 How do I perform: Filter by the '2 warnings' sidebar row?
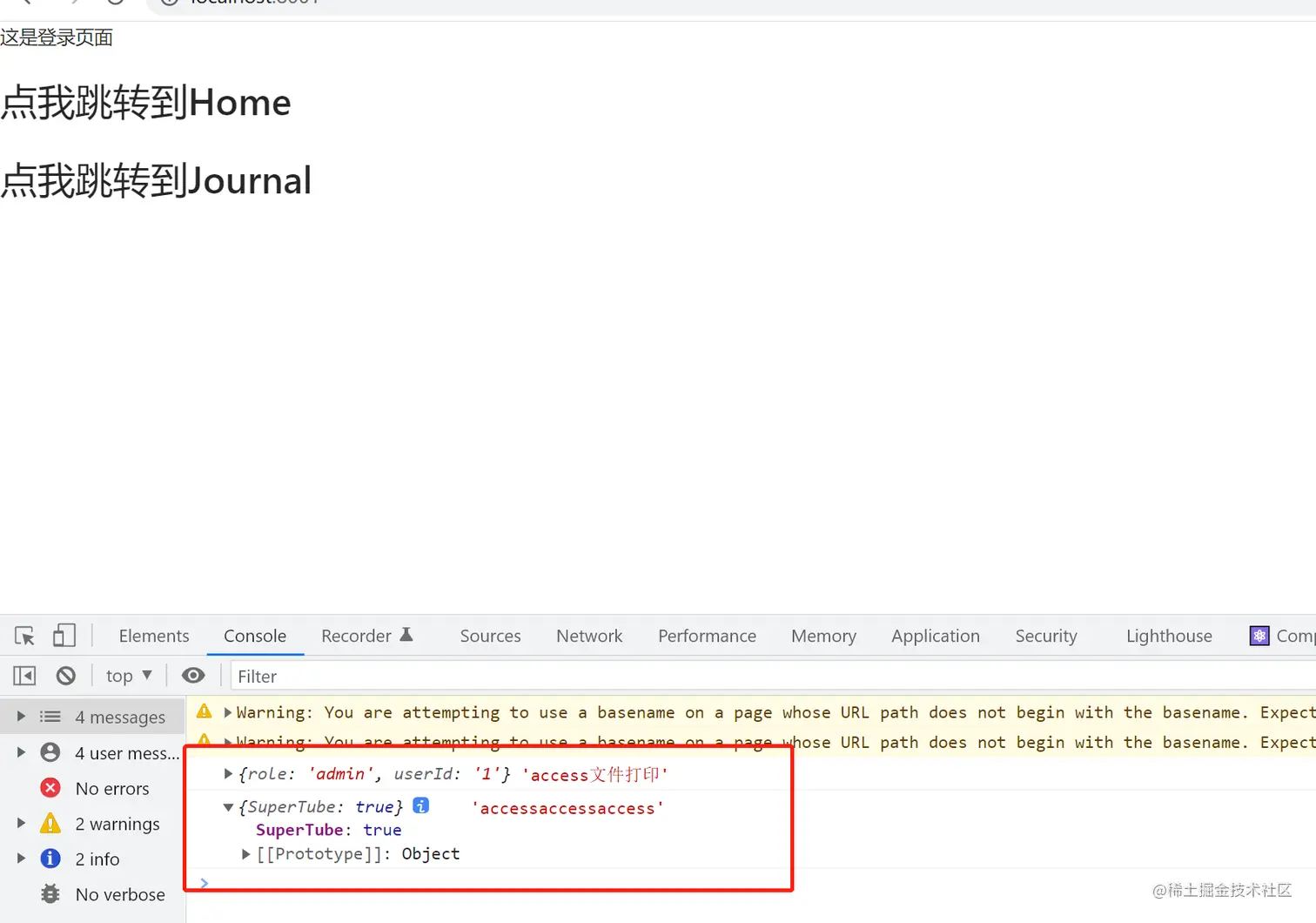[92, 823]
